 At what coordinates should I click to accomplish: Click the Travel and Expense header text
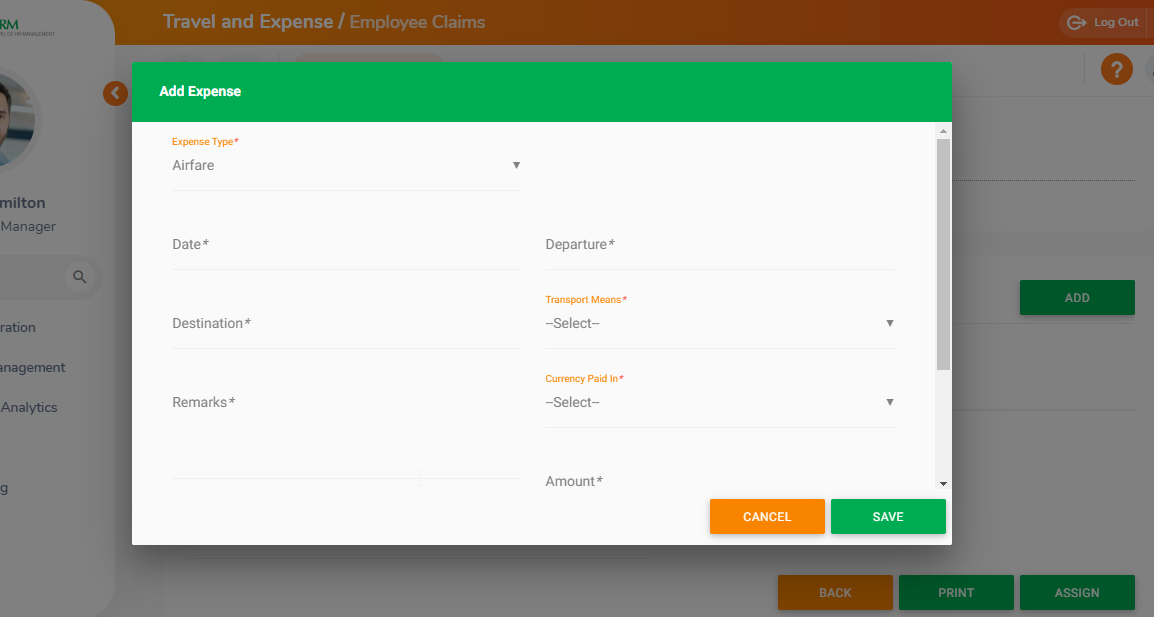pyautogui.click(x=247, y=22)
